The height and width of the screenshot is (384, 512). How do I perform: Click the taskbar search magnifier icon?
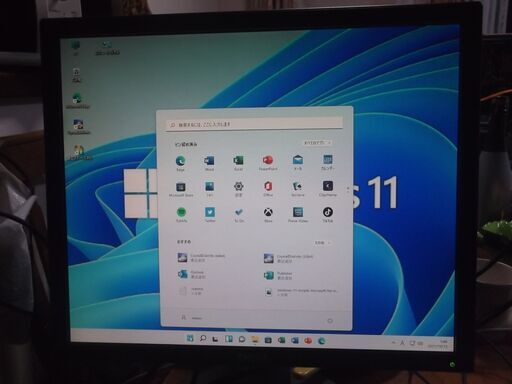coord(203,338)
